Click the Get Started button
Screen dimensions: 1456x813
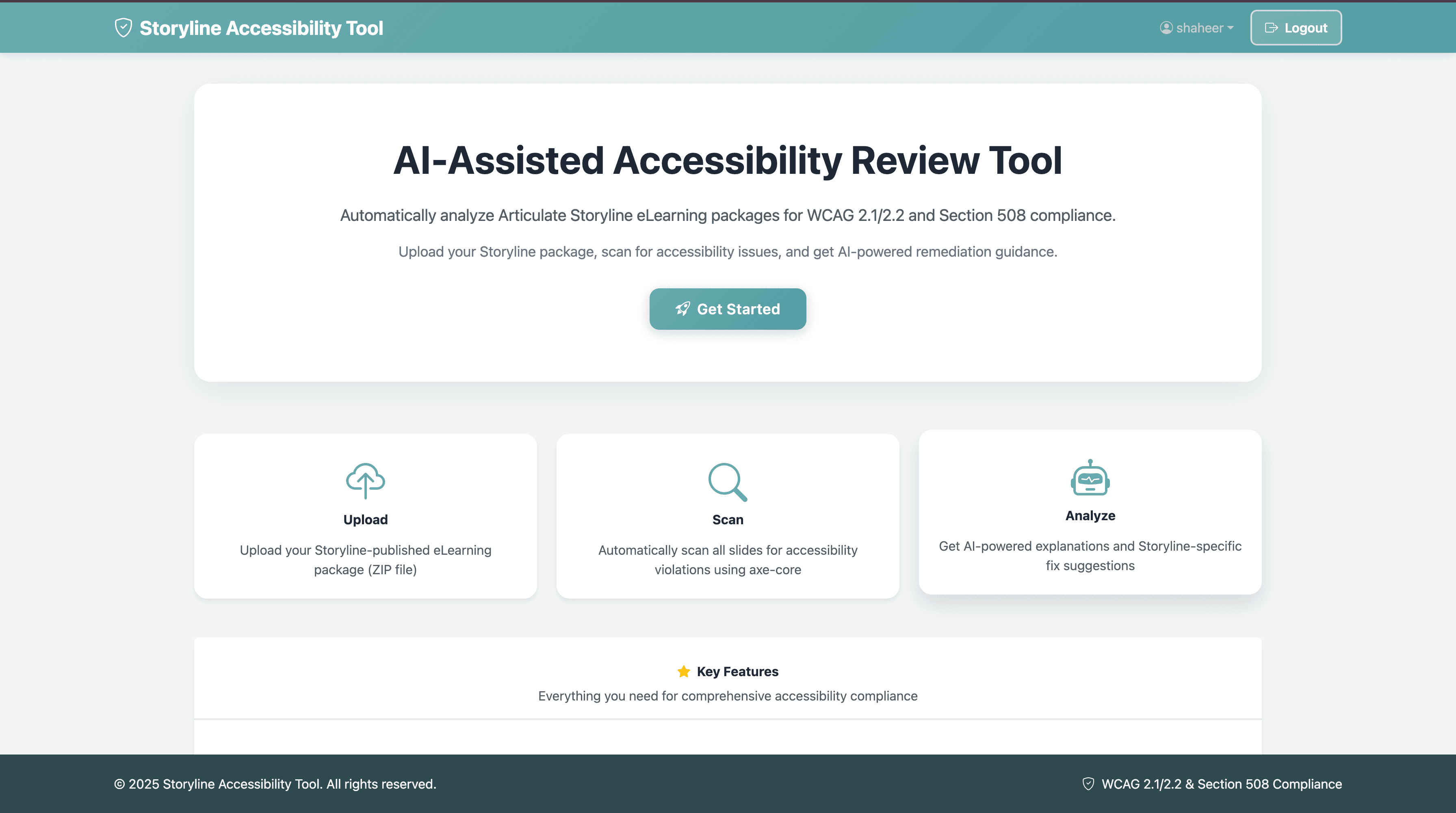[728, 309]
